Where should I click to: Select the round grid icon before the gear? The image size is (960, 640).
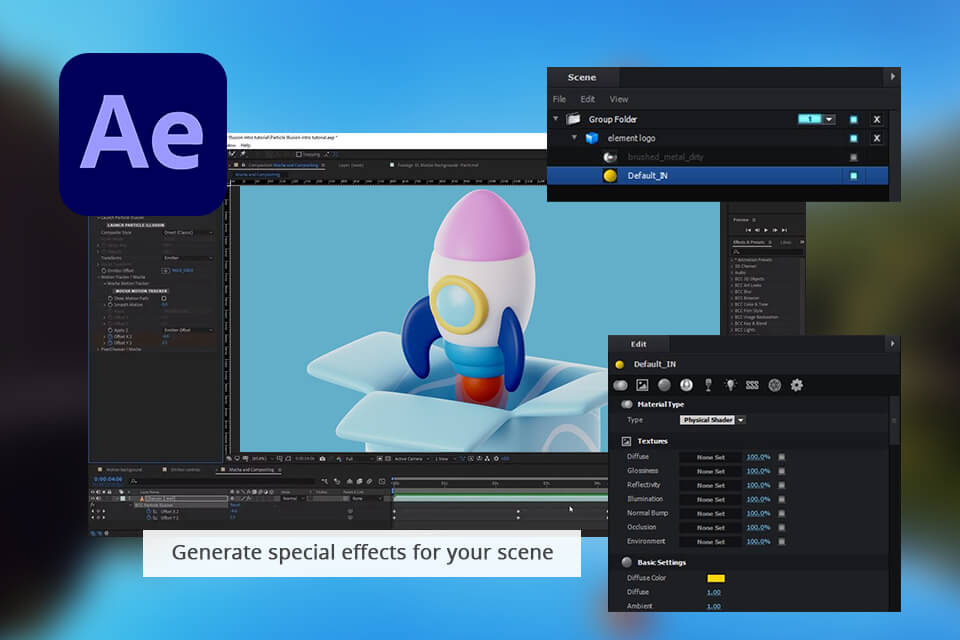(774, 385)
